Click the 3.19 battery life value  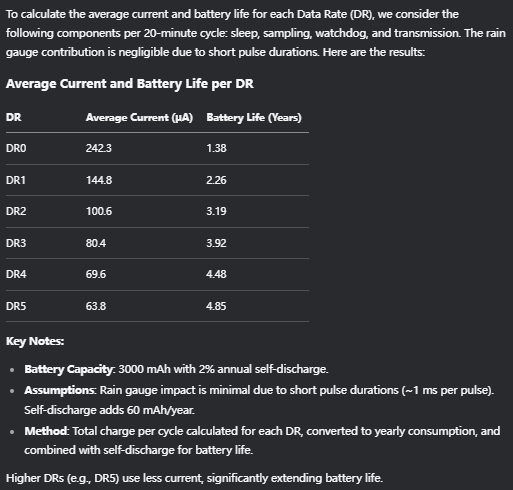click(x=216, y=211)
